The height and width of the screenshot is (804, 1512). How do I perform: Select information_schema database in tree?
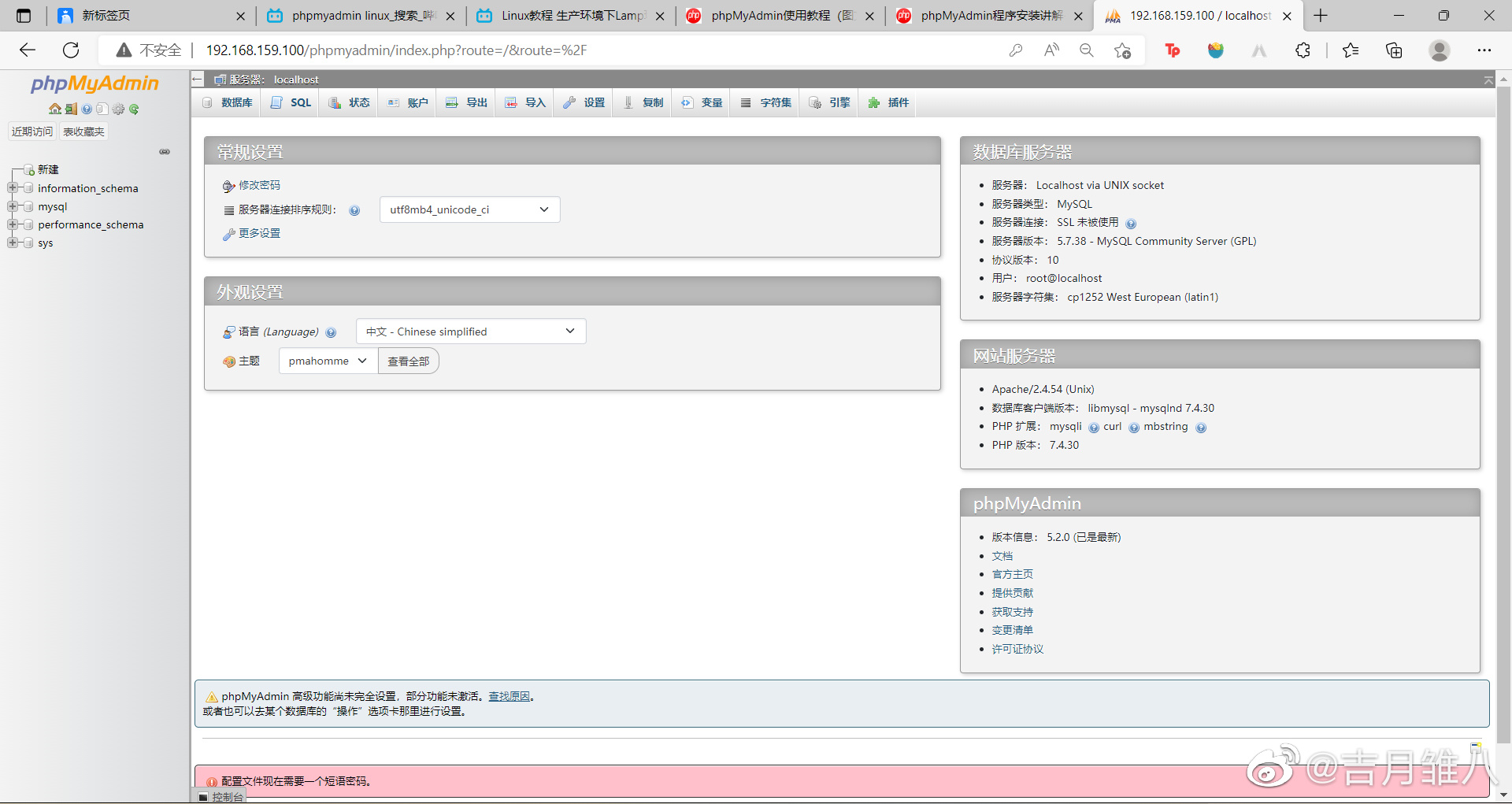pos(88,188)
